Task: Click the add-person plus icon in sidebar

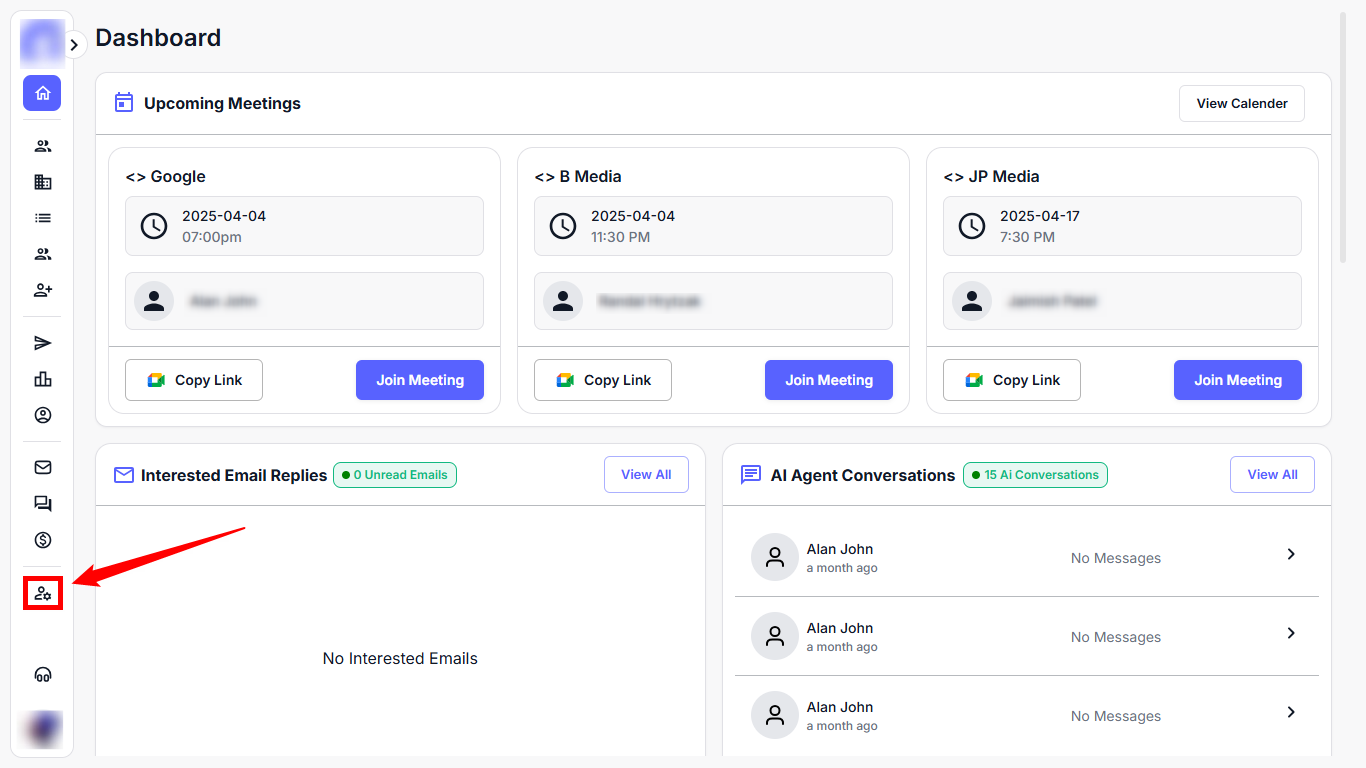Action: [42, 290]
